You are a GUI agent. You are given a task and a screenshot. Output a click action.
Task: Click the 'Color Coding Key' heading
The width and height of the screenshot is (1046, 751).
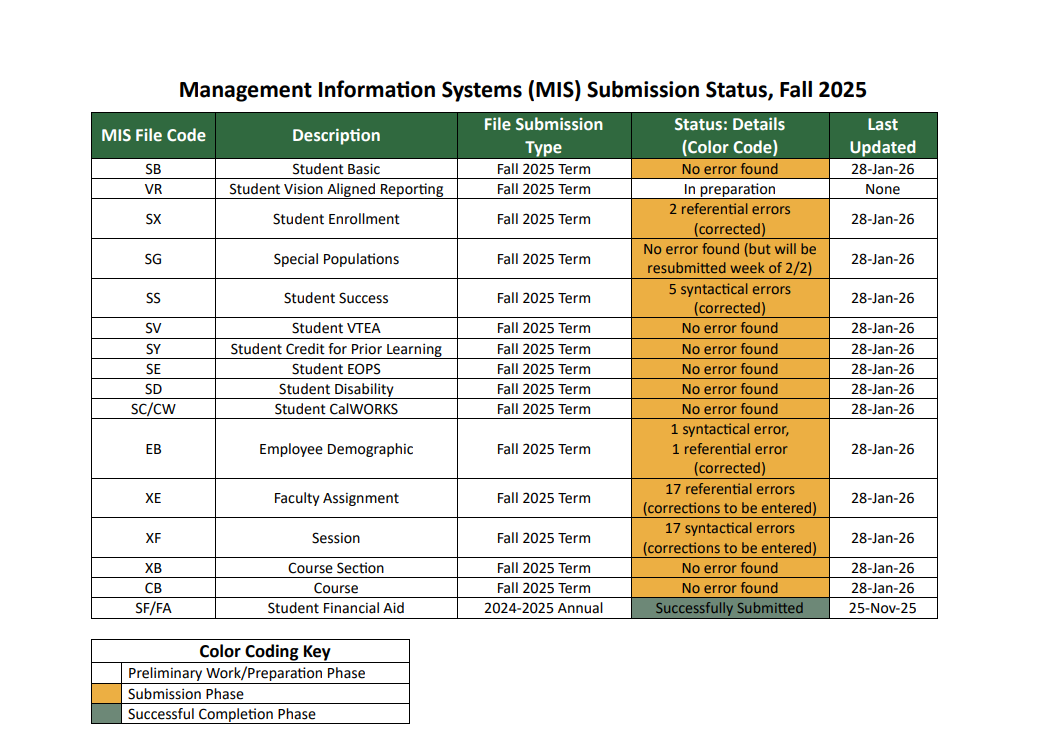[x=265, y=651]
